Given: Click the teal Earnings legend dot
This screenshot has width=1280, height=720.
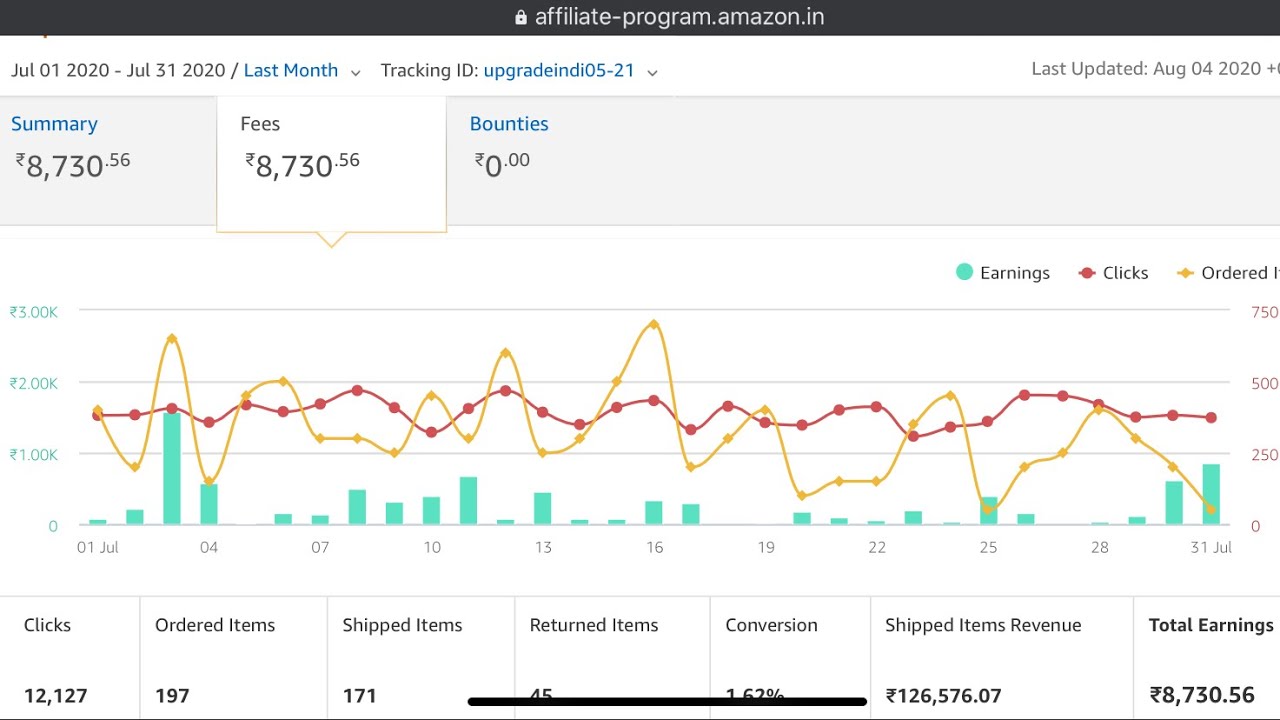Looking at the screenshot, I should click(x=964, y=272).
